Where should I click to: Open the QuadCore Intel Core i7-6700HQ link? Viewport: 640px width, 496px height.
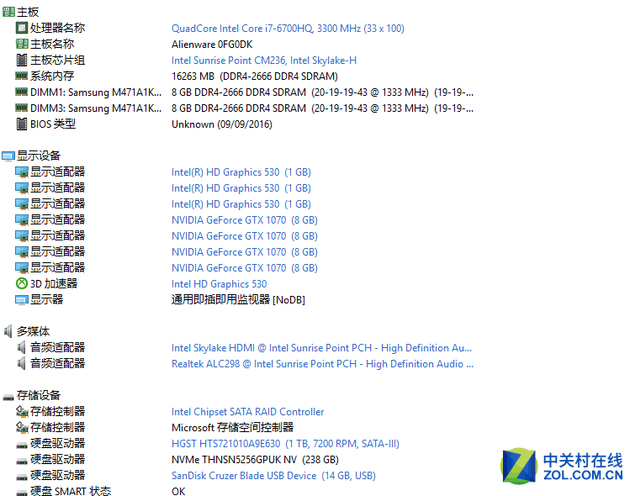point(288,28)
